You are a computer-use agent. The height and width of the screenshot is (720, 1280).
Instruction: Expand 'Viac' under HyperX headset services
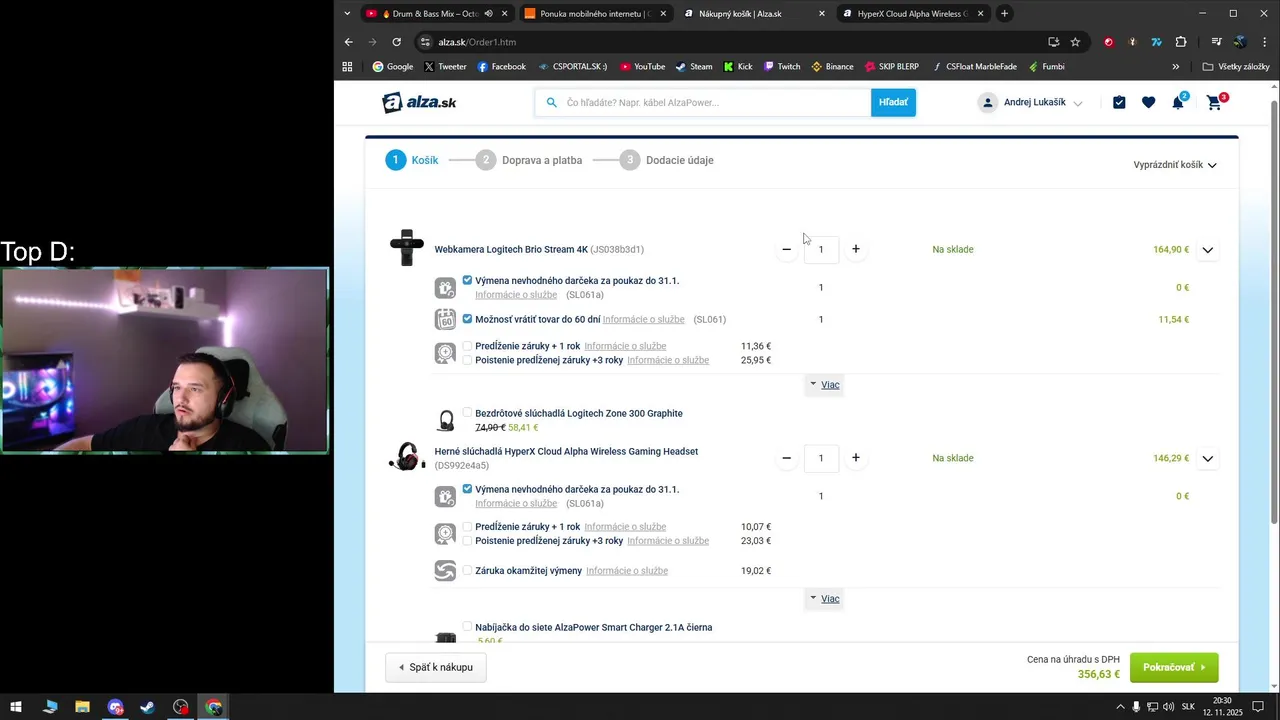pyautogui.click(x=825, y=599)
